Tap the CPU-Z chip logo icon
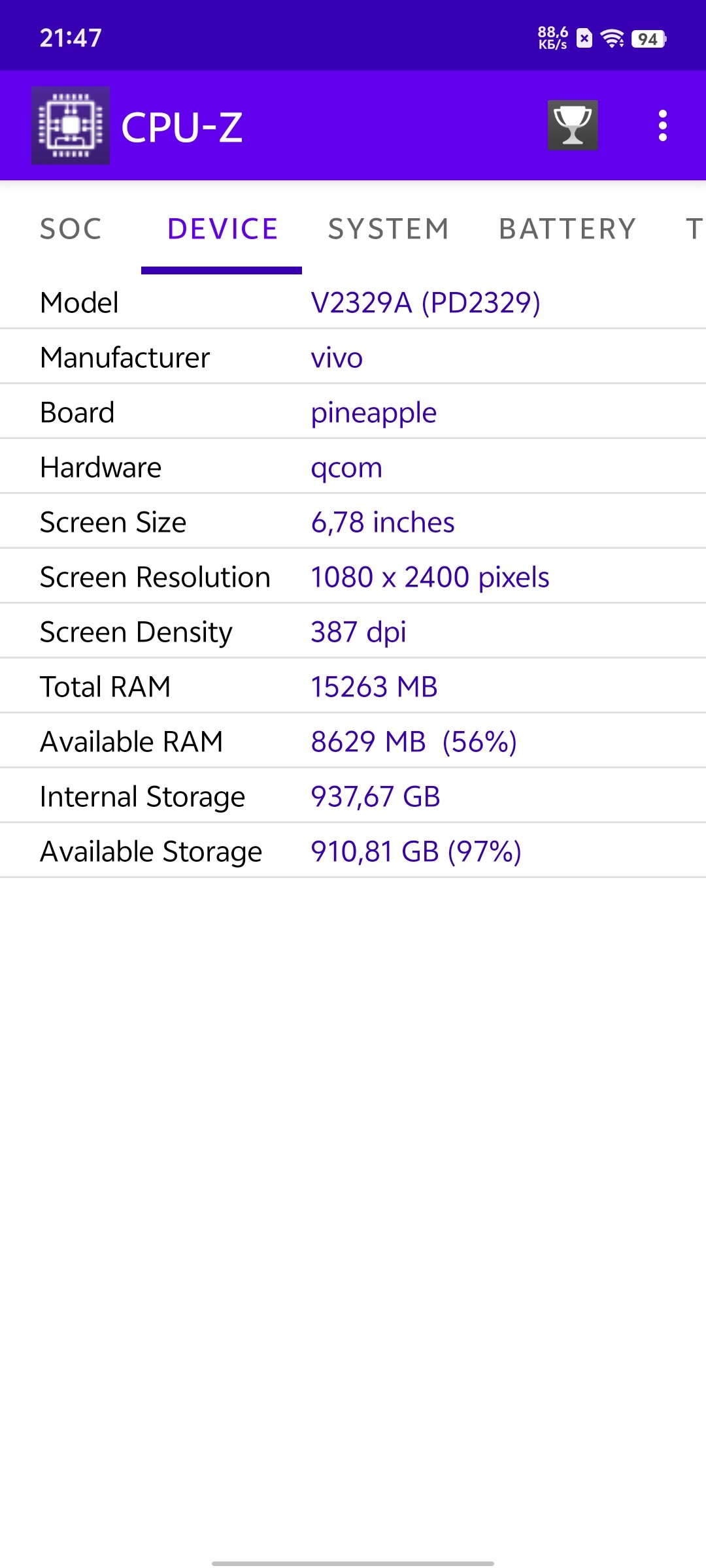 click(x=71, y=125)
